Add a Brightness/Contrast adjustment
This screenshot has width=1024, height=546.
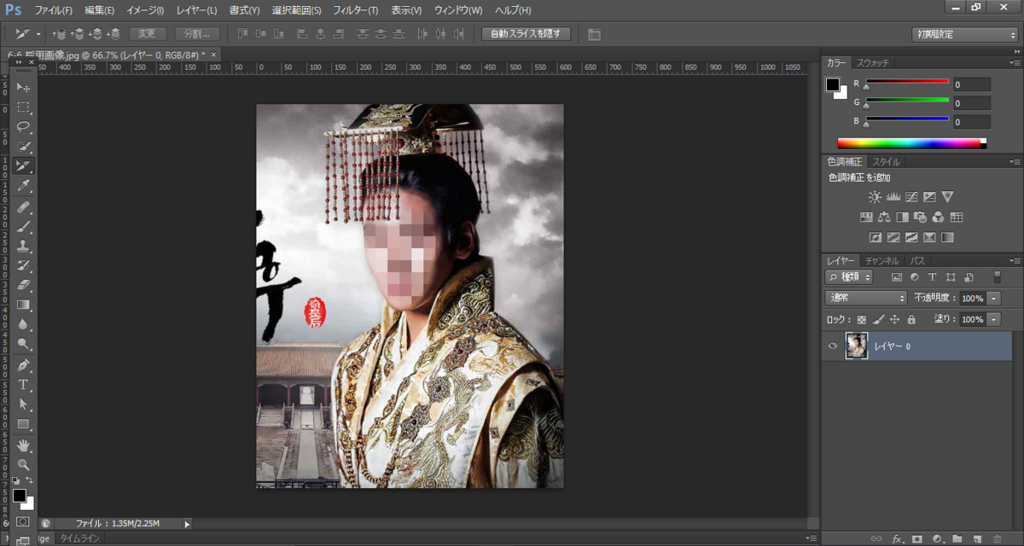pyautogui.click(x=874, y=197)
